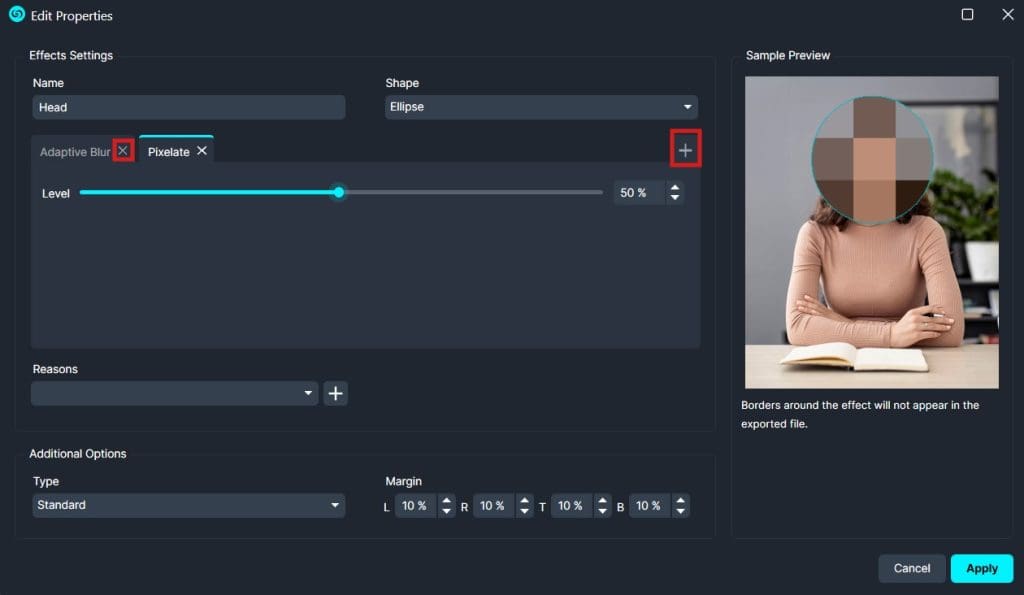1024x595 pixels.
Task: Decrease the right margin value
Action: pyautogui.click(x=524, y=511)
